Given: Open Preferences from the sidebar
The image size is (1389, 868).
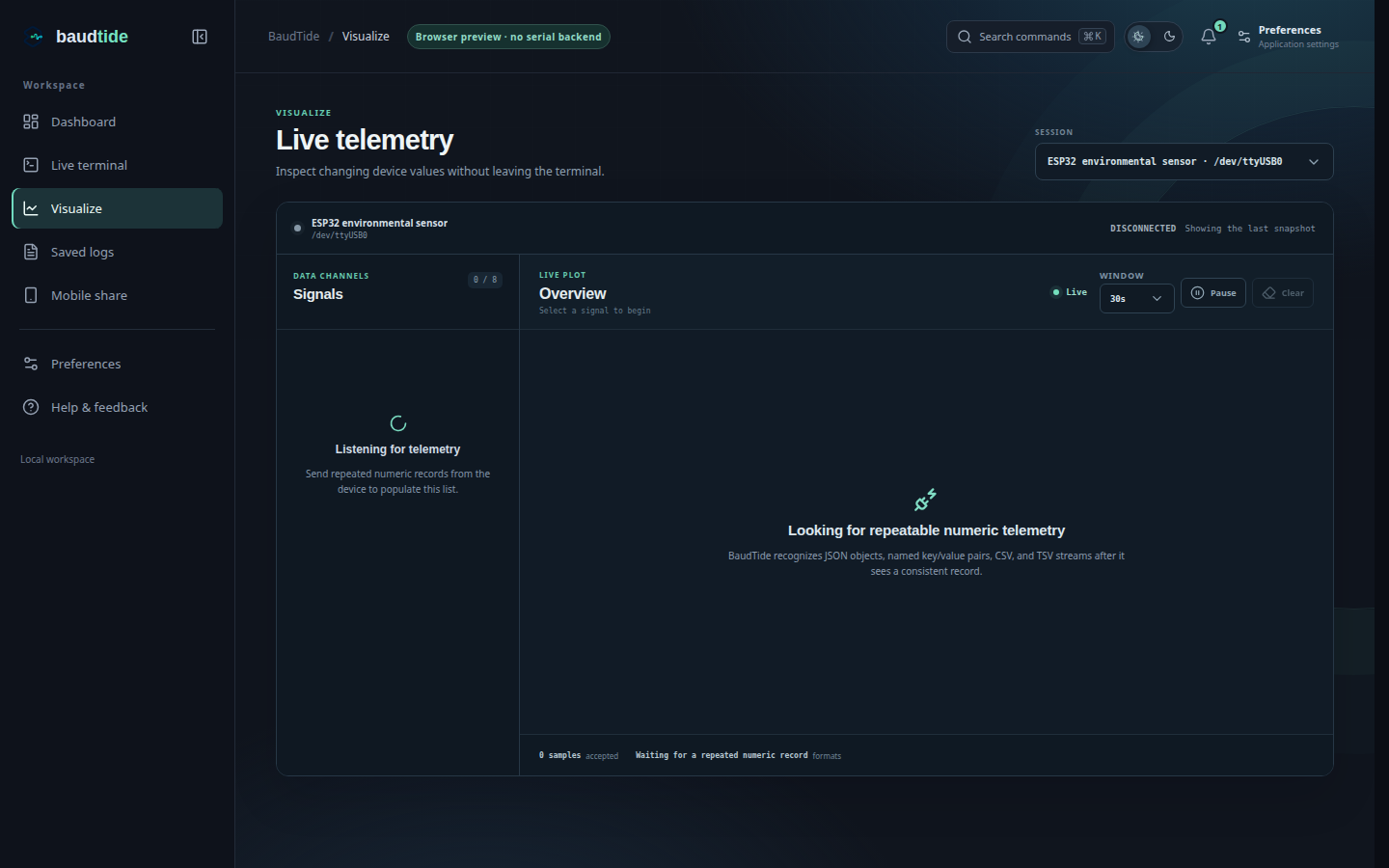Looking at the screenshot, I should [x=118, y=364].
